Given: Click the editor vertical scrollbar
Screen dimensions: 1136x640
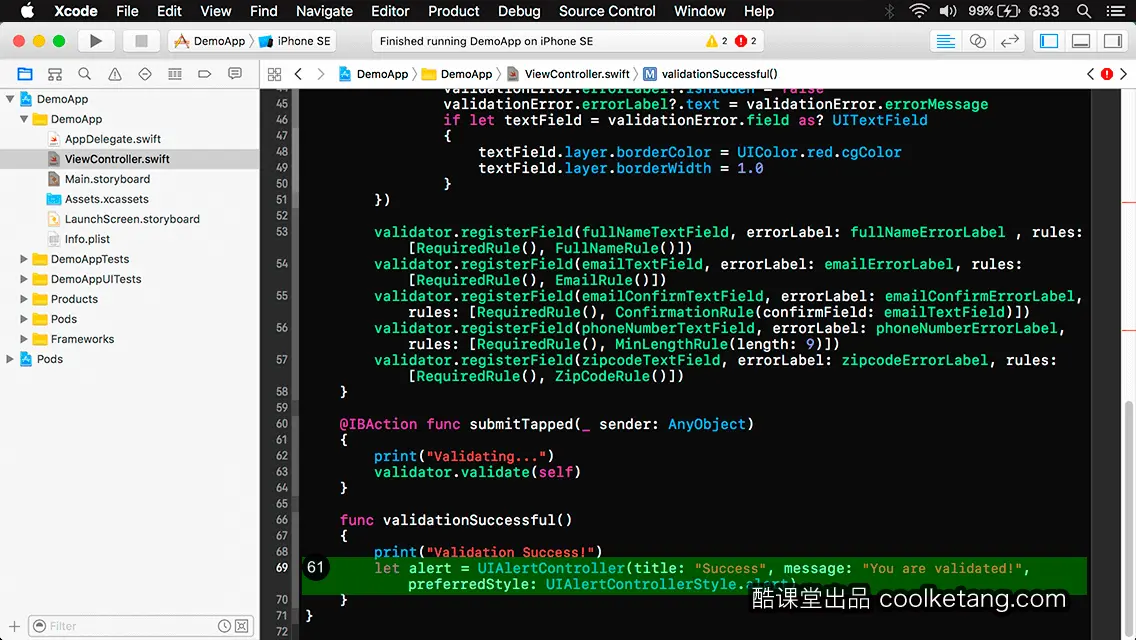Looking at the screenshot, I should 1129,518.
